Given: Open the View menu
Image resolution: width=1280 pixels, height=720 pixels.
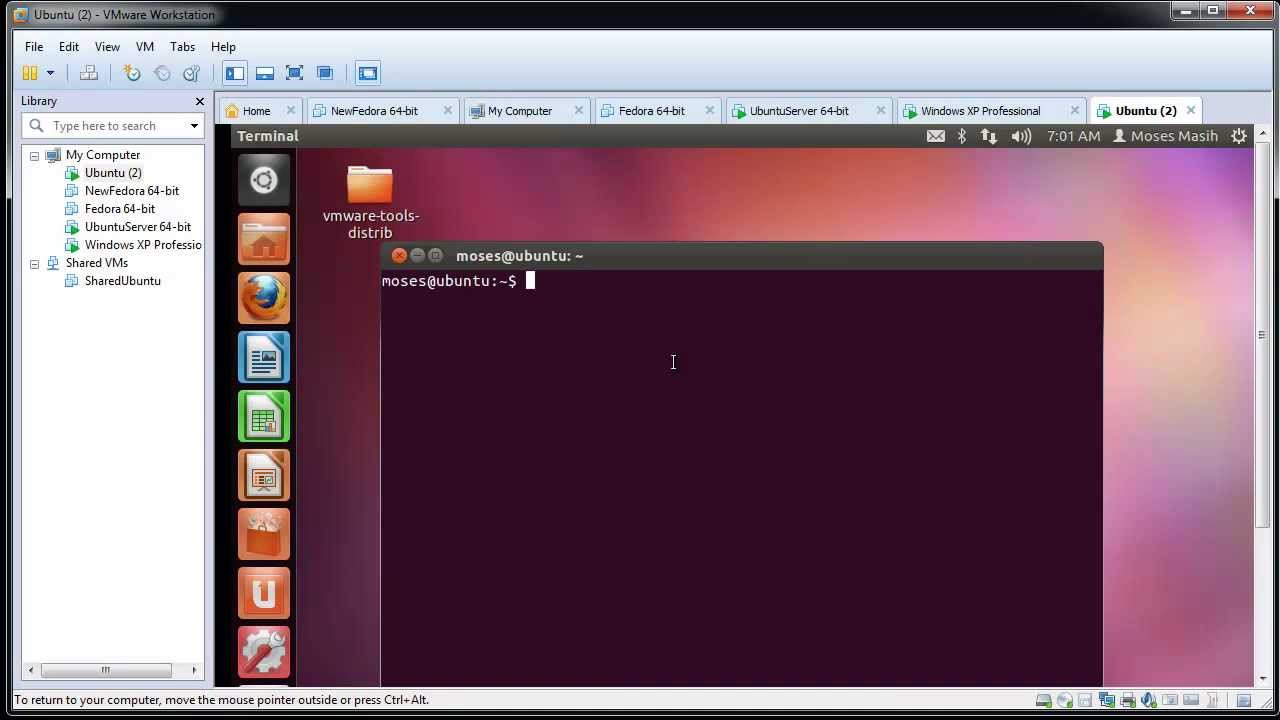Looking at the screenshot, I should click(107, 47).
